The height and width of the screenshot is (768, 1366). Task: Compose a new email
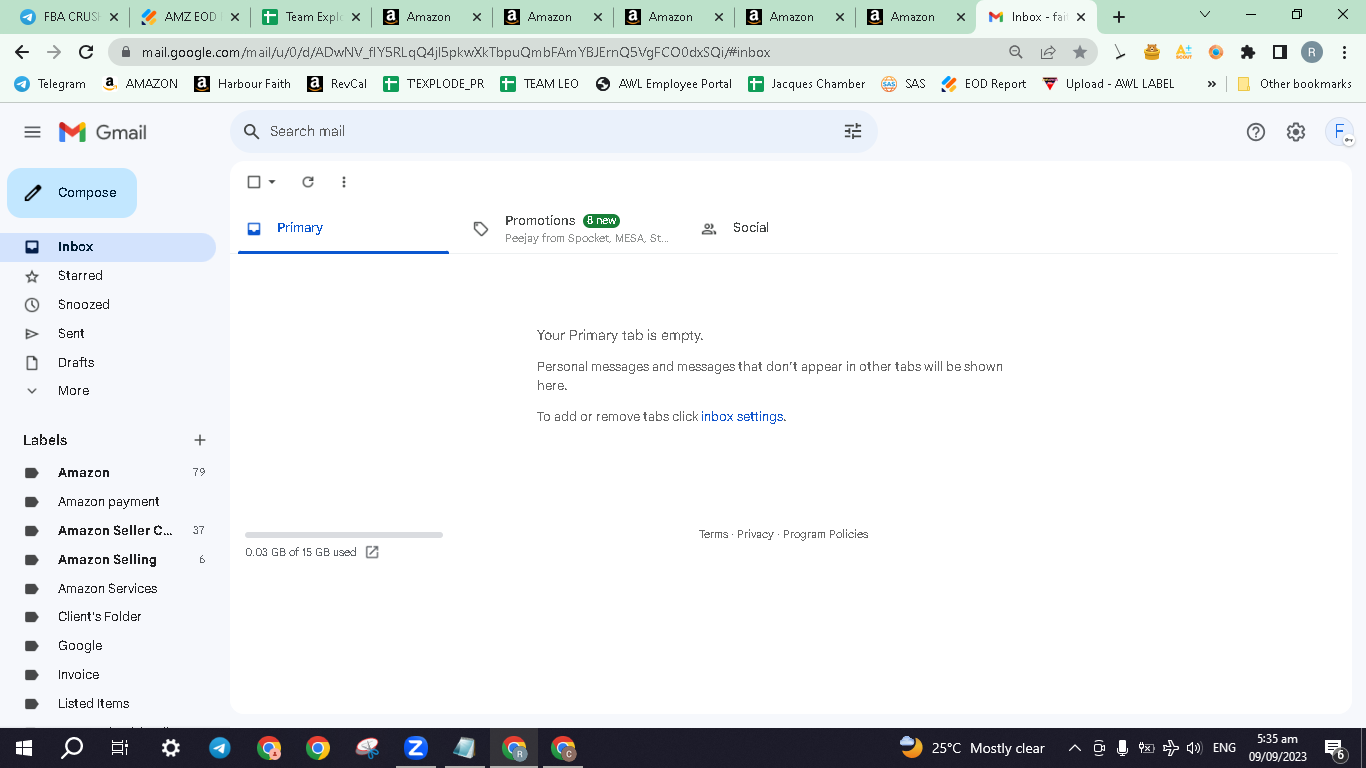pos(72,193)
